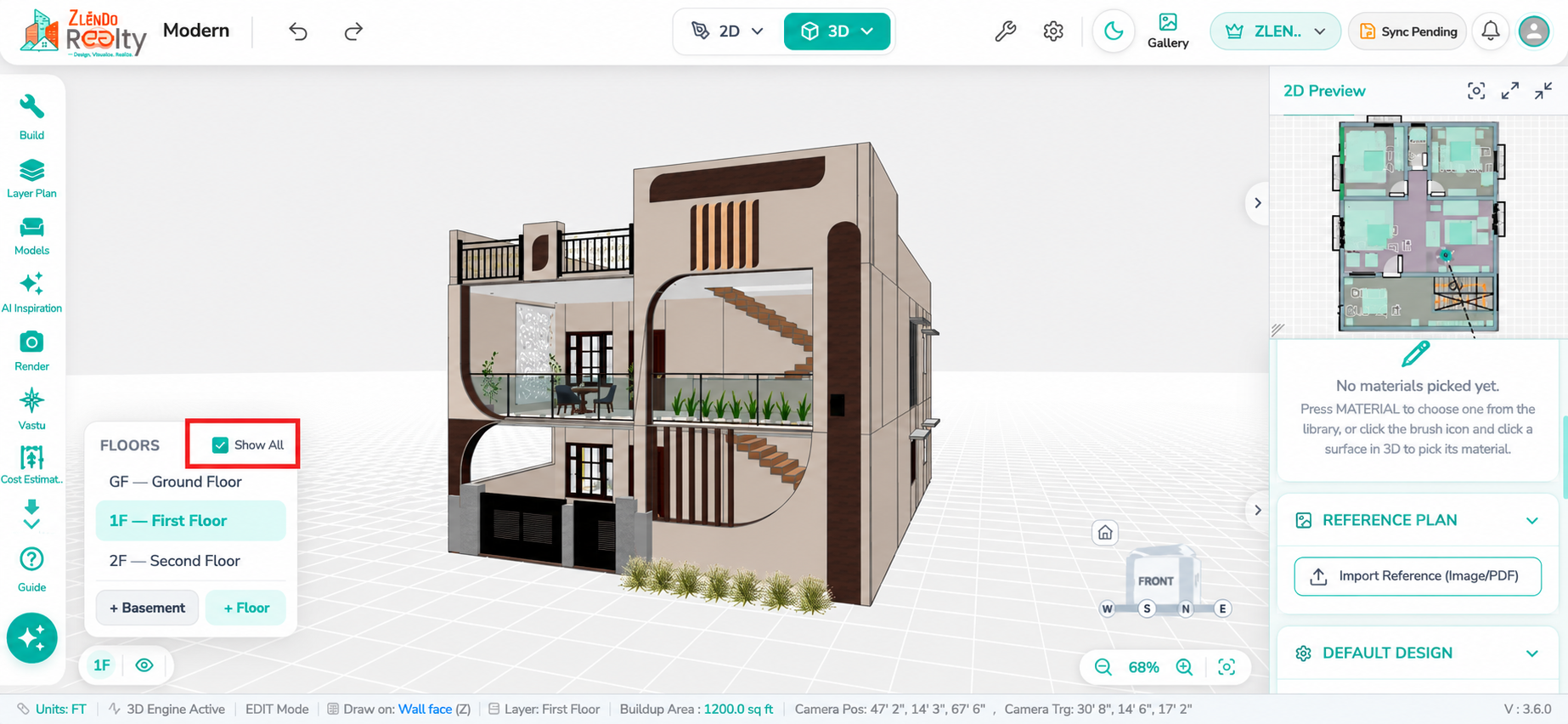This screenshot has width=1568, height=724.
Task: Open the wrench tools icon in the header
Action: (1006, 31)
